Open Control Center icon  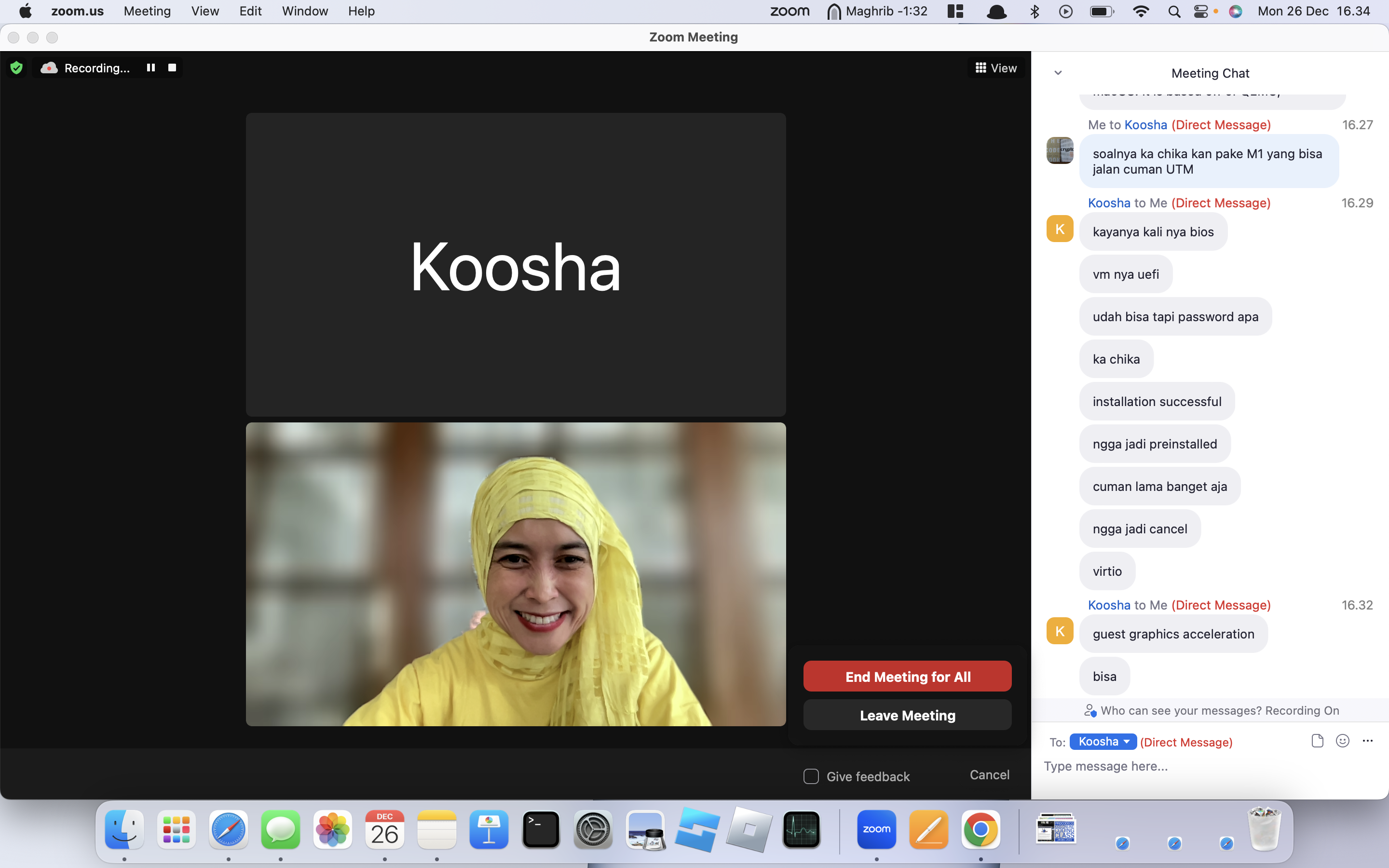1201,11
